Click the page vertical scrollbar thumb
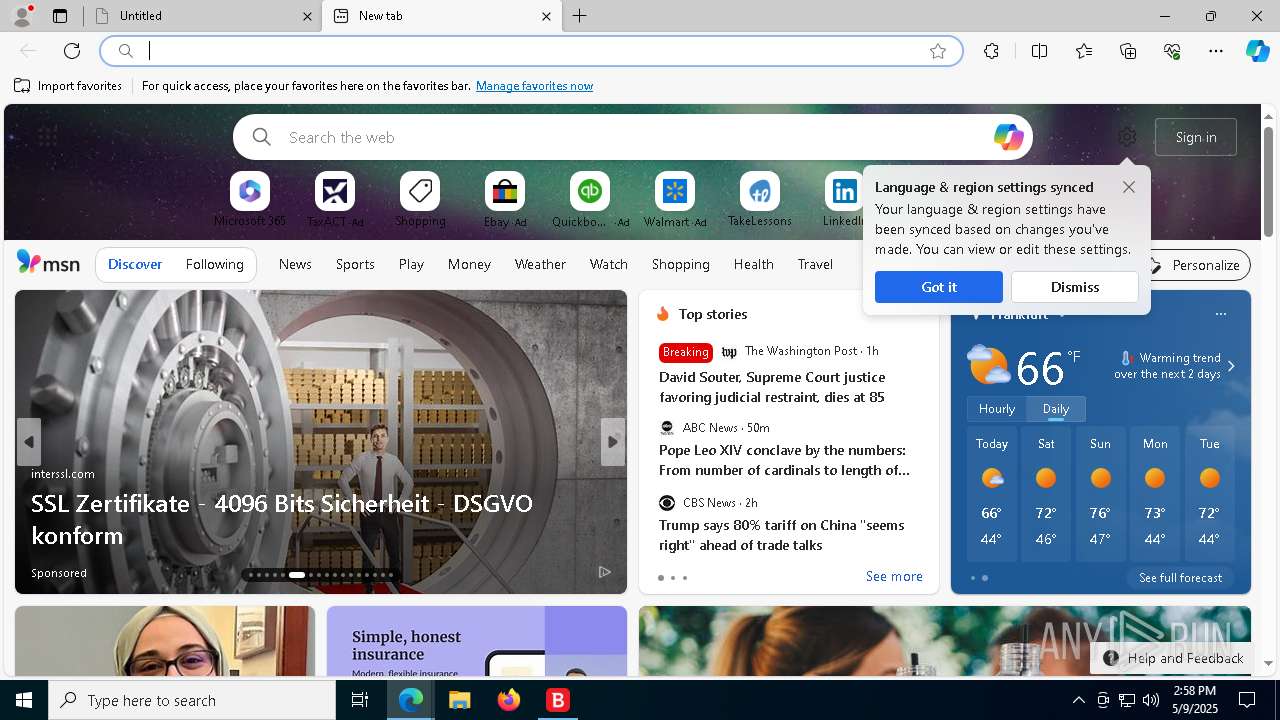The image size is (1280, 720). coord(1269,182)
